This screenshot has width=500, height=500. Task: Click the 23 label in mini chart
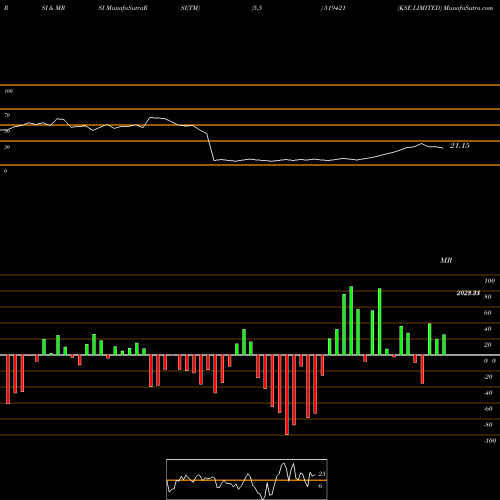pos(322,474)
